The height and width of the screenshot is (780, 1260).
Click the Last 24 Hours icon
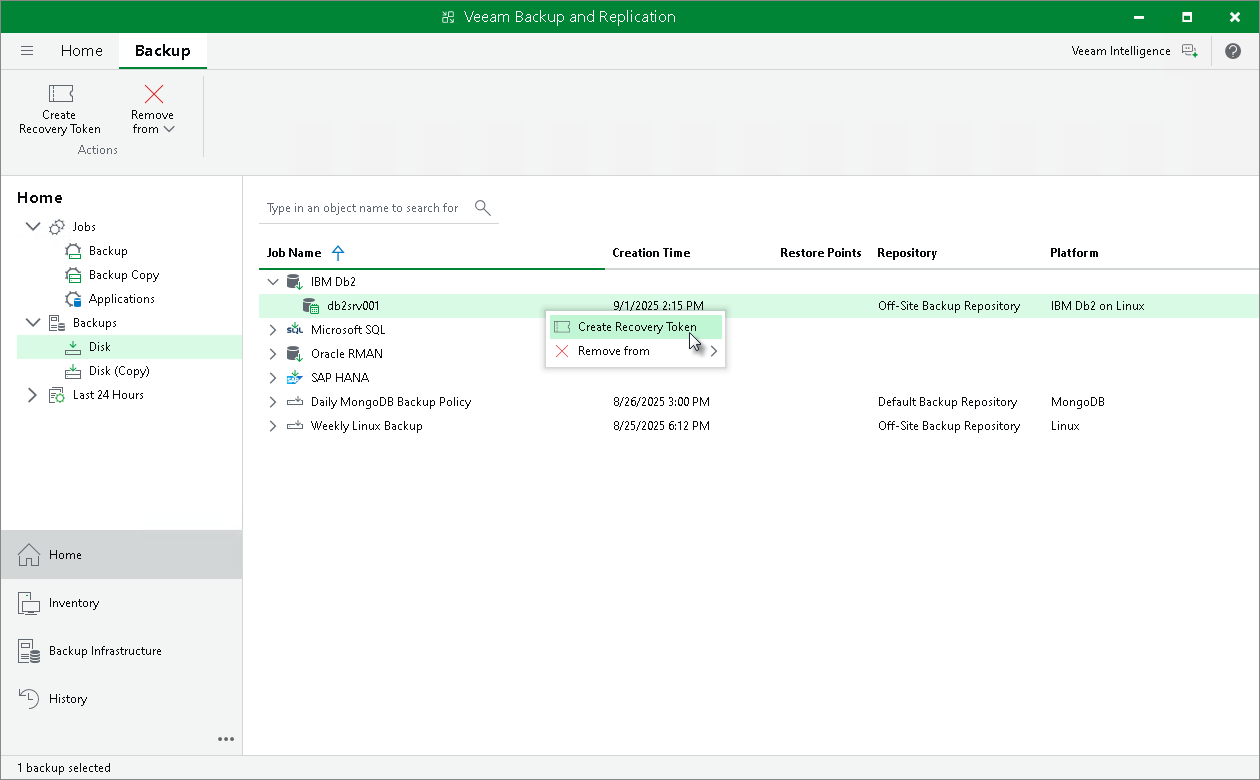[58, 395]
